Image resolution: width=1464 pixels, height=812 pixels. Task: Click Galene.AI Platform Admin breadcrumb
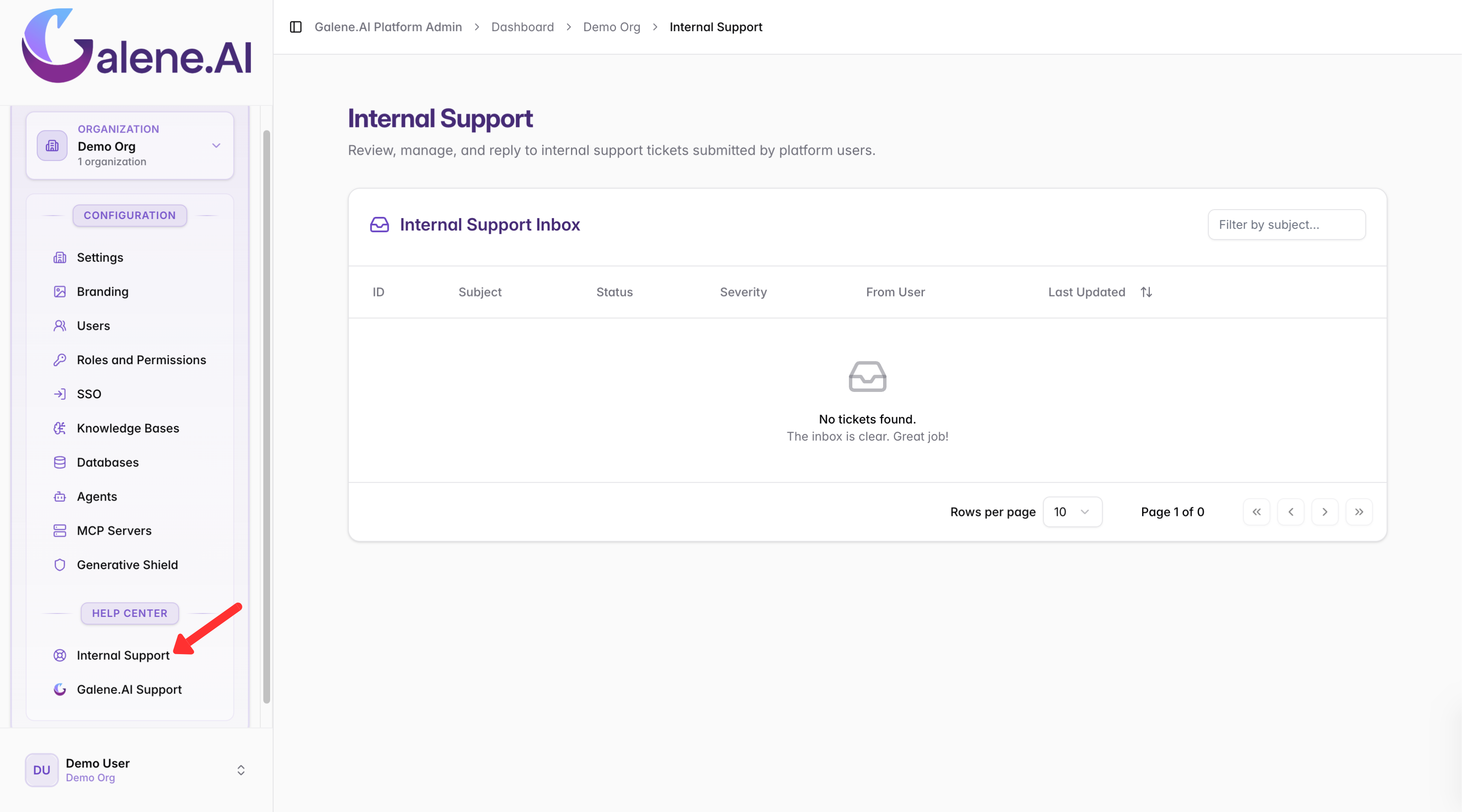click(x=388, y=27)
